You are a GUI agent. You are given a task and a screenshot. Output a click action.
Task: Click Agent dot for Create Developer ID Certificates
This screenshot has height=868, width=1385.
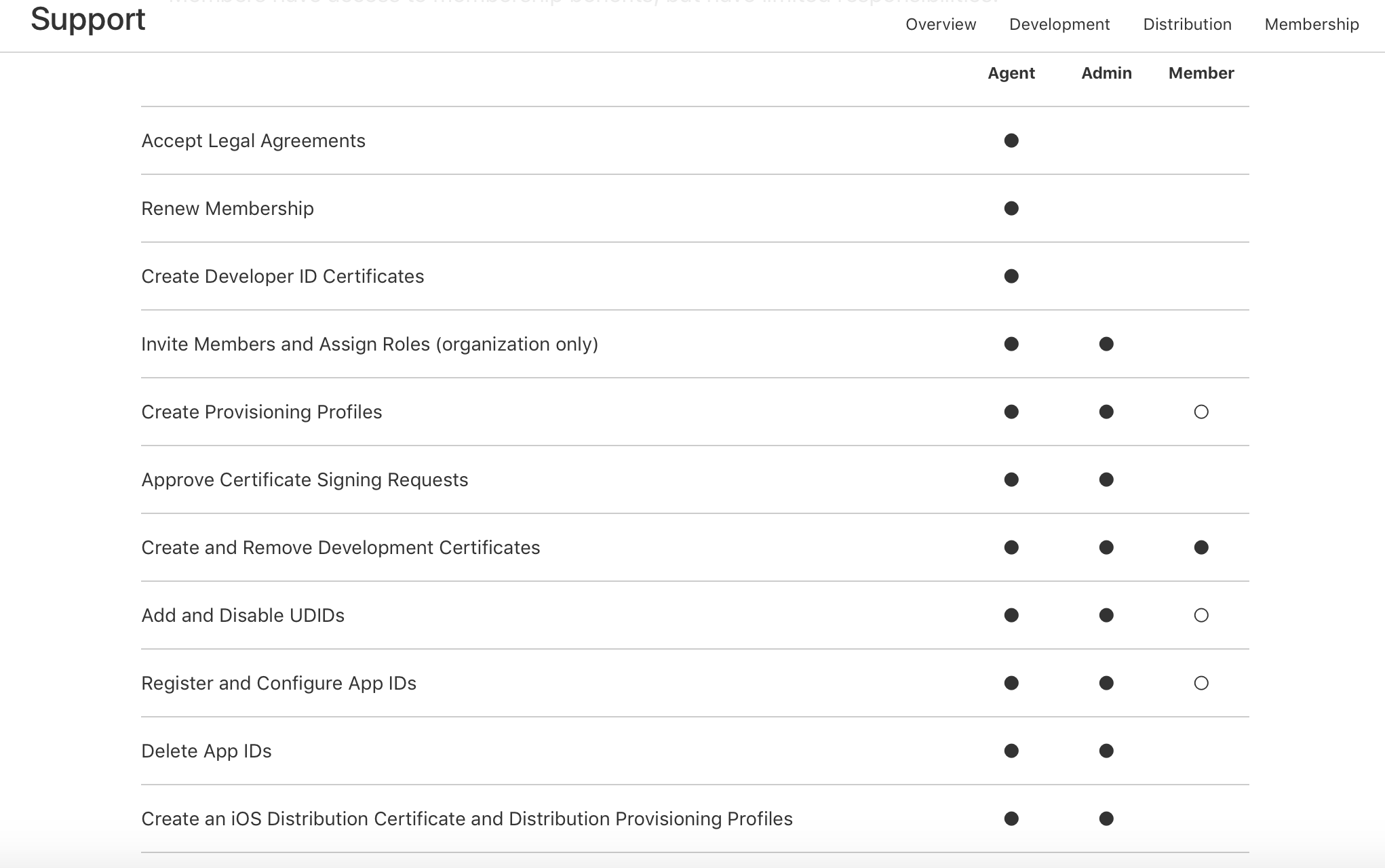coord(1011,276)
